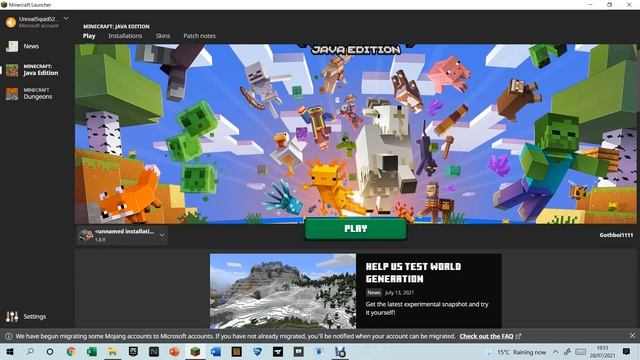Open touch keyboard tray icon
The height and width of the screenshot is (360, 640).
click(x=581, y=352)
